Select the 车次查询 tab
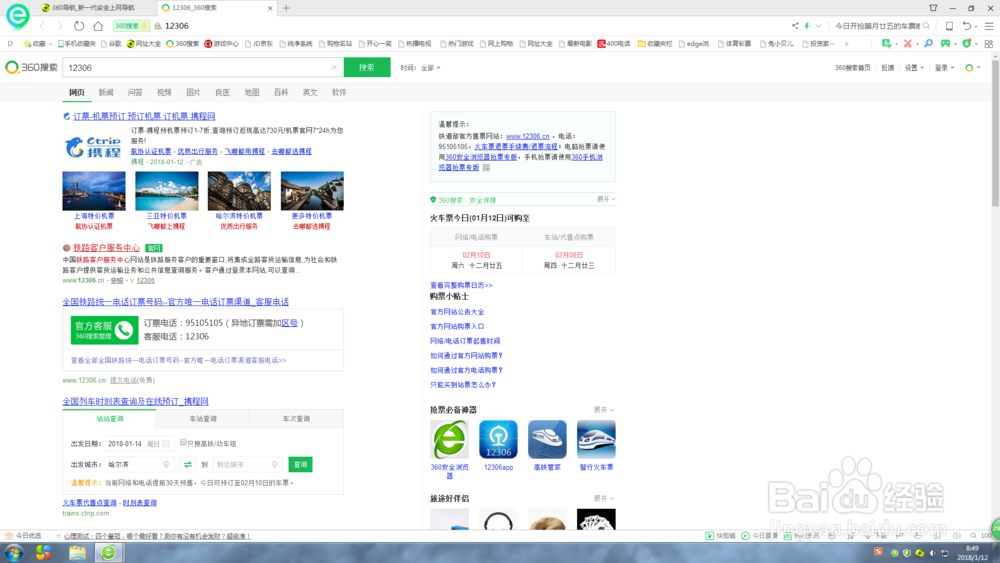This screenshot has height=563, width=1000. (x=296, y=419)
